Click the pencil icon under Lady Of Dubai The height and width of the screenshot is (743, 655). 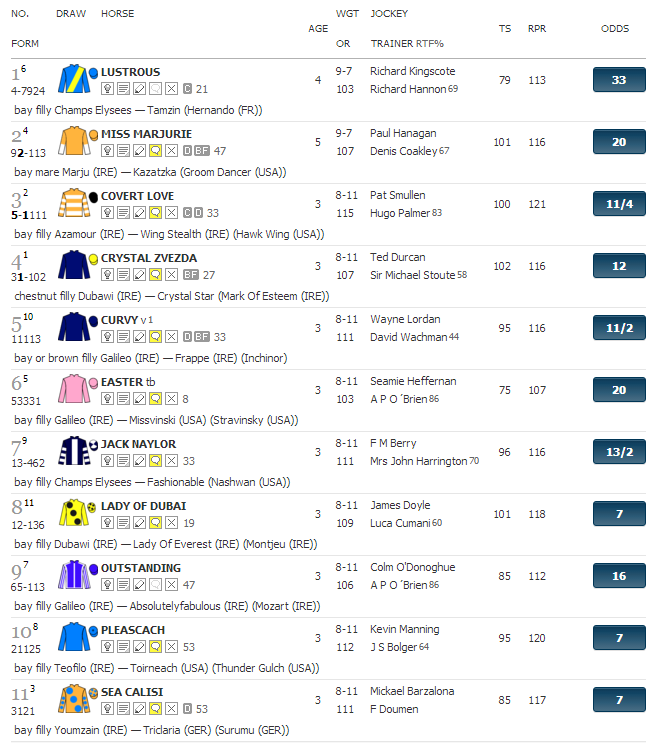pos(139,523)
